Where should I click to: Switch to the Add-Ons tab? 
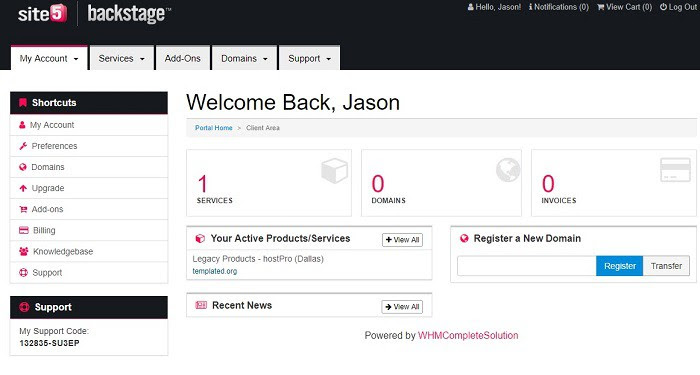(x=183, y=58)
